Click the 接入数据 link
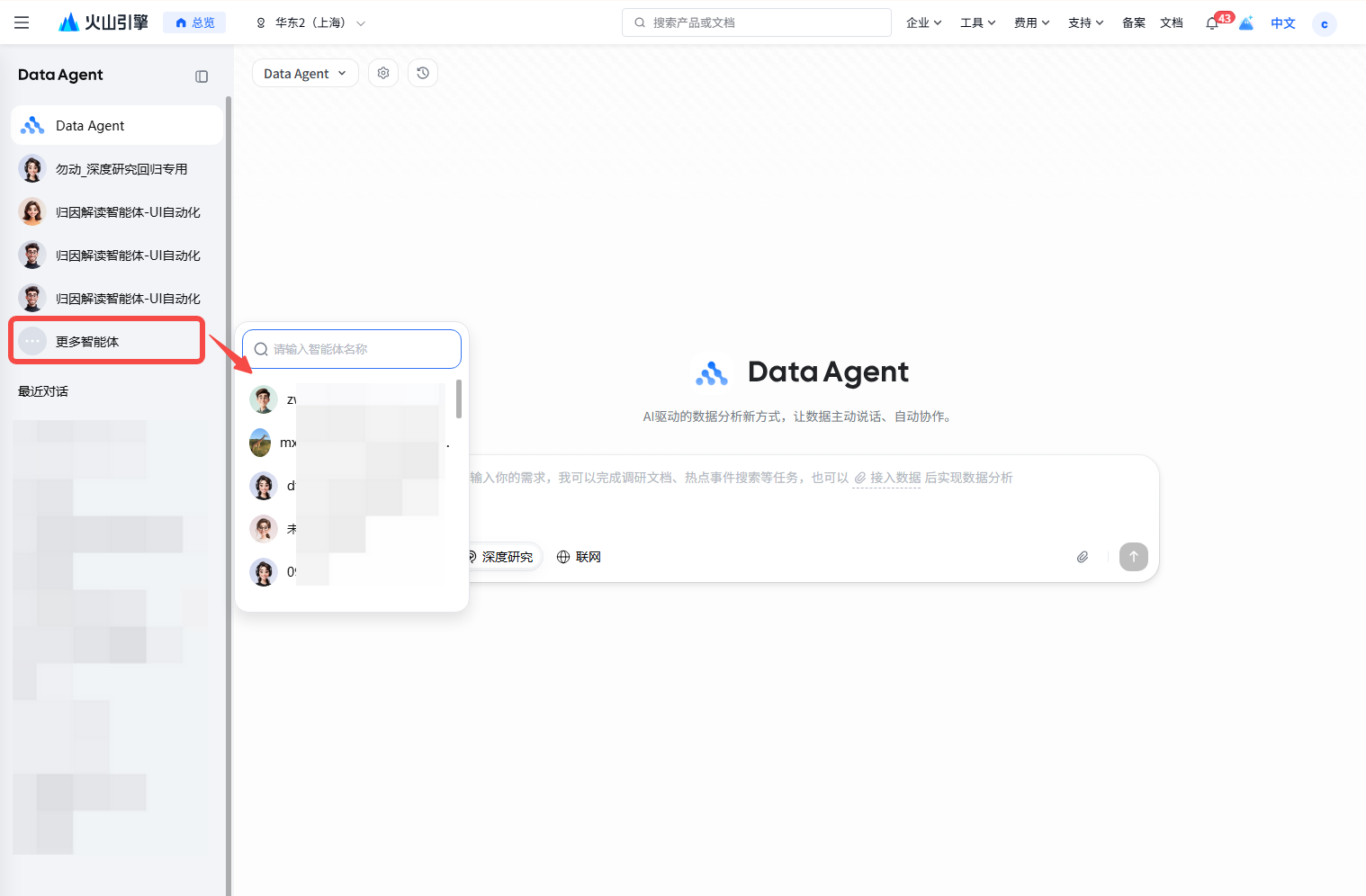Image resolution: width=1366 pixels, height=896 pixels. click(x=886, y=478)
